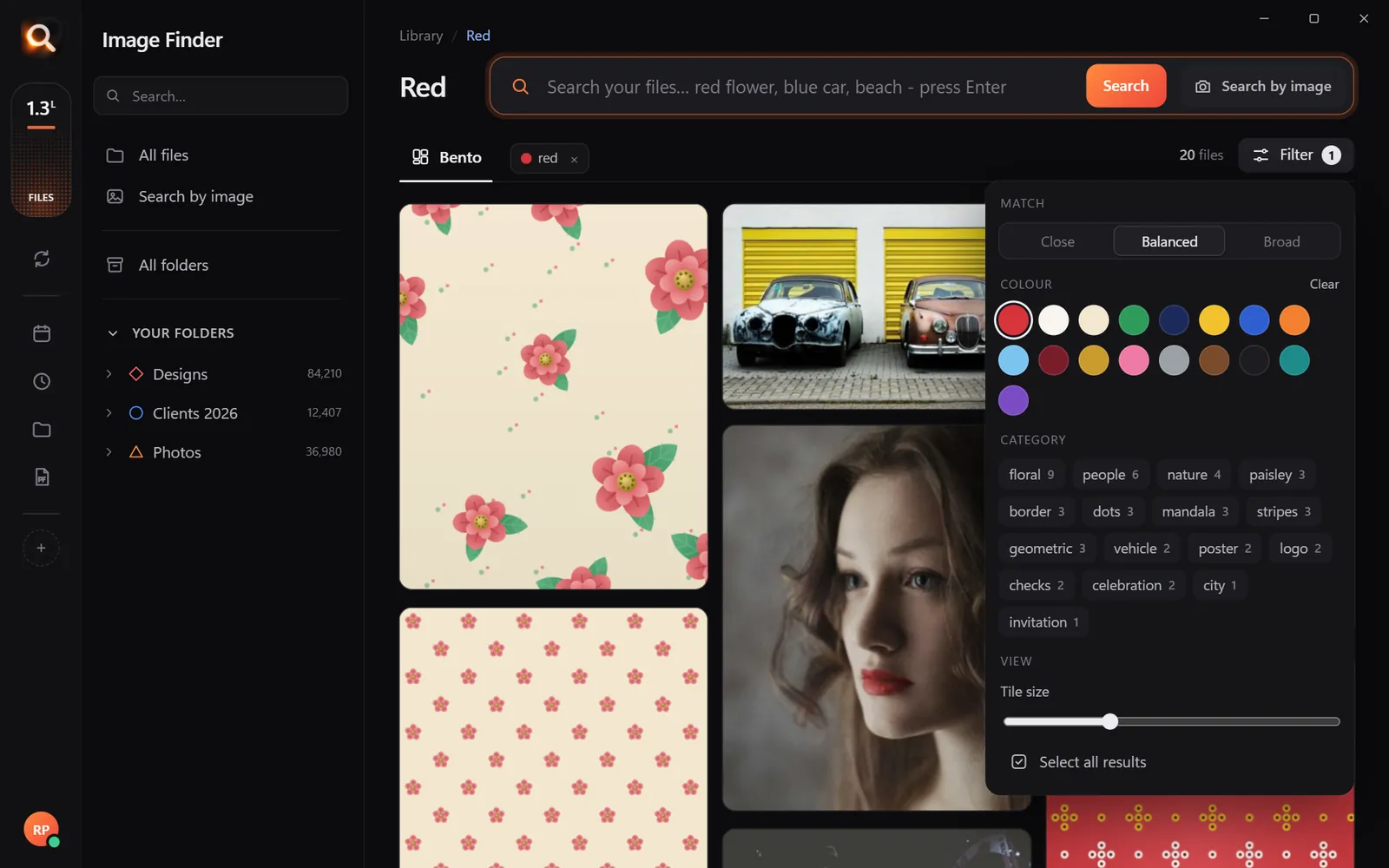Open the RP user avatar
Viewport: 1389px width, 868px height.
pyautogui.click(x=41, y=830)
